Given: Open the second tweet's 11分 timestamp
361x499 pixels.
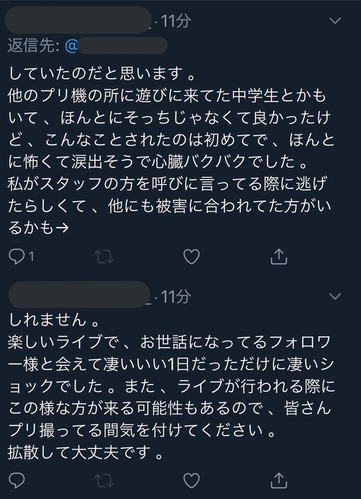Looking at the screenshot, I should tap(176, 296).
